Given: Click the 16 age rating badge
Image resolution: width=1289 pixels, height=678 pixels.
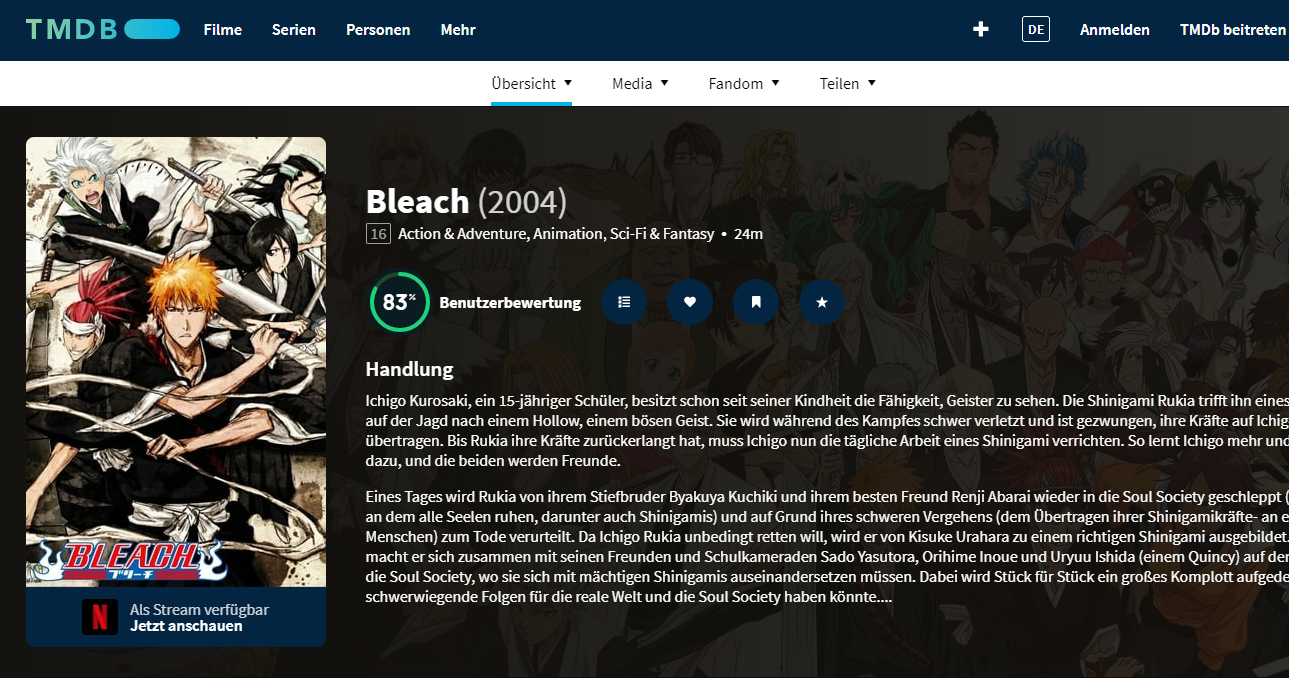Looking at the screenshot, I should pyautogui.click(x=378, y=234).
